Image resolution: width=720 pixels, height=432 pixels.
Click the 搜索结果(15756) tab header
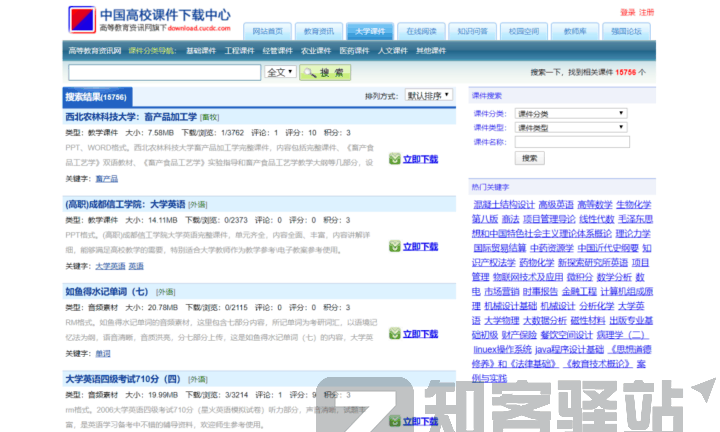97,97
